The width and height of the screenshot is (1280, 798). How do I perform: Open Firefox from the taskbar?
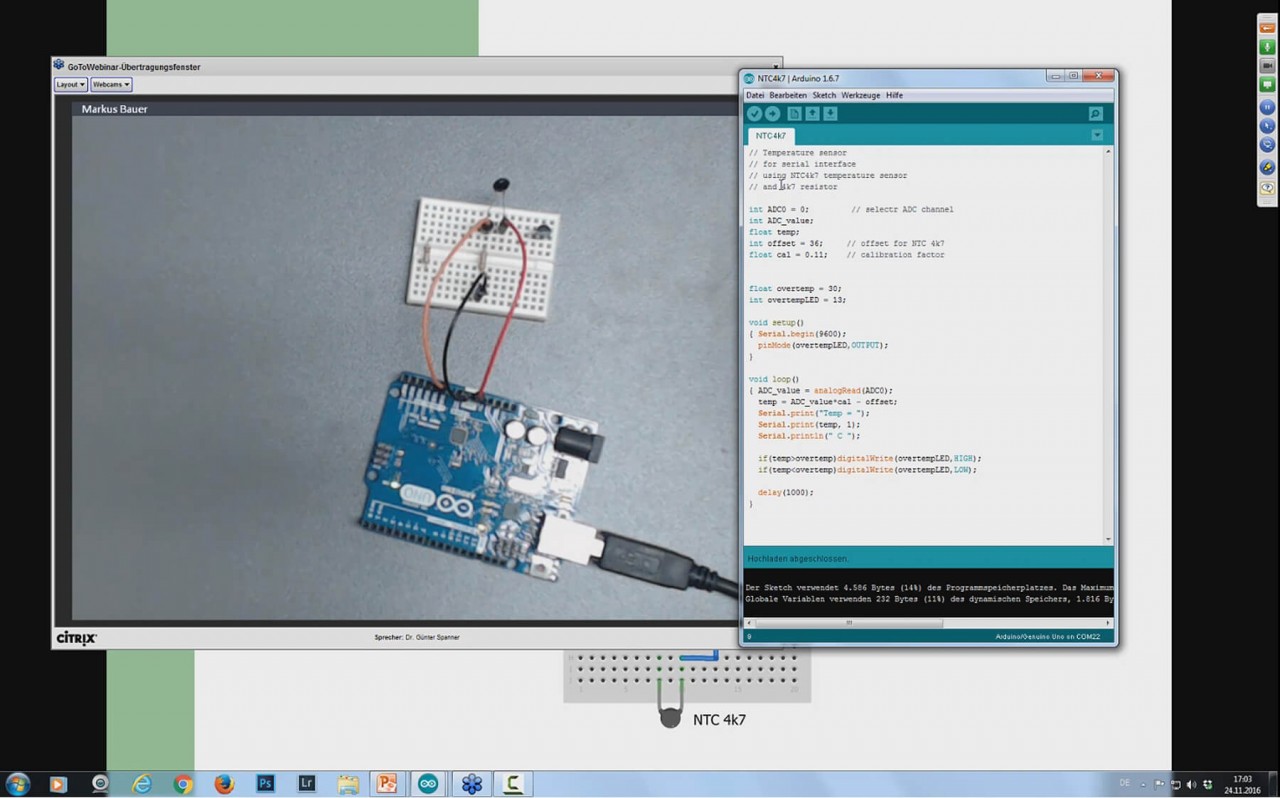223,783
